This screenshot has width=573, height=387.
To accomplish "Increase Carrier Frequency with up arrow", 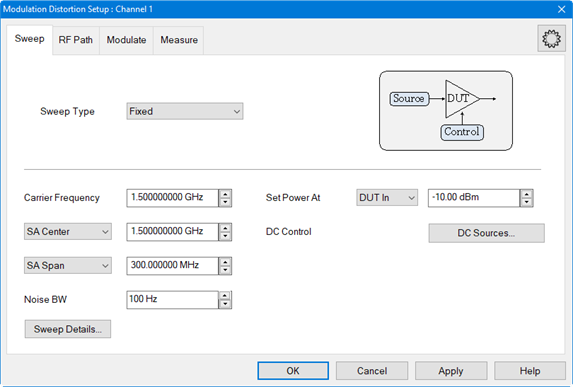I will click(225, 194).
